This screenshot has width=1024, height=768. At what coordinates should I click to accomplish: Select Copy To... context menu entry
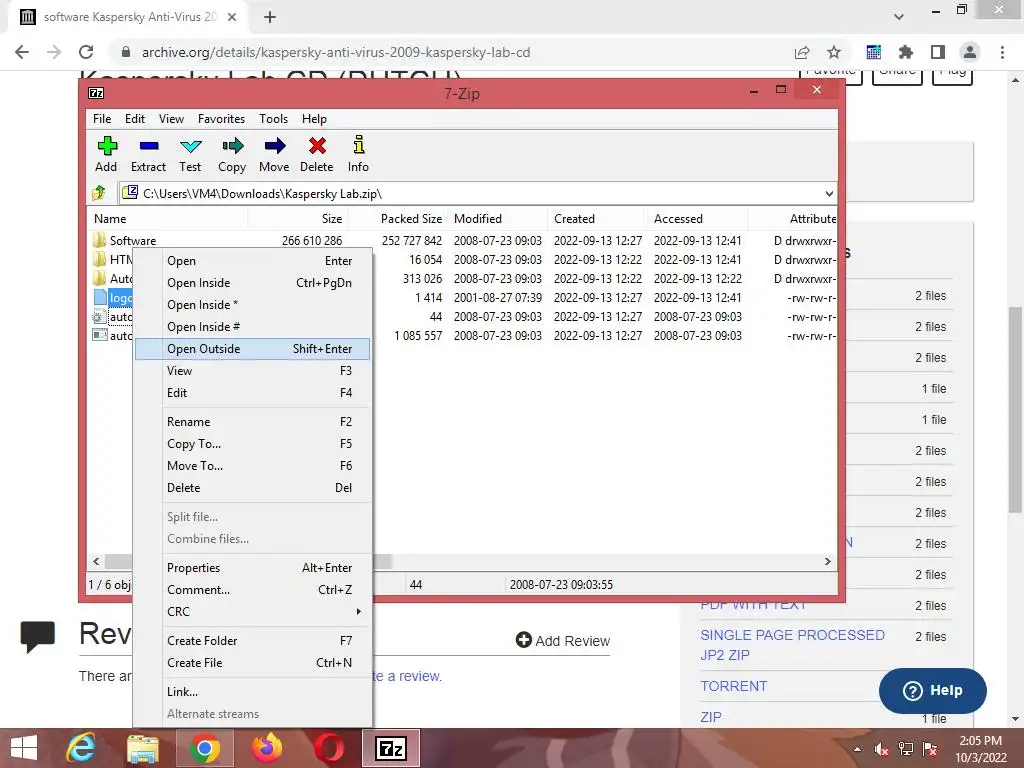[253, 444]
